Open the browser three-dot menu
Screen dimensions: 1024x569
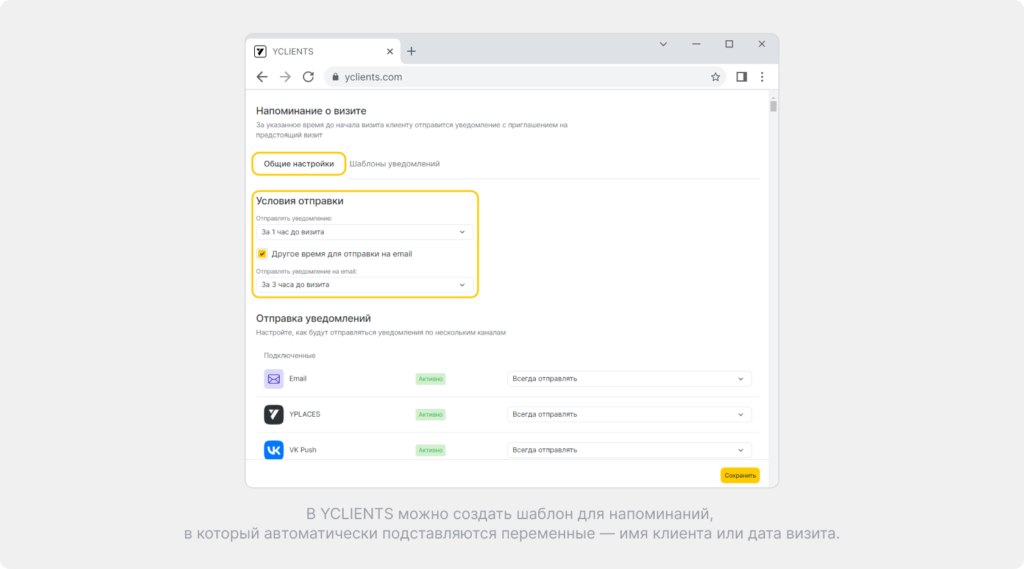click(762, 77)
